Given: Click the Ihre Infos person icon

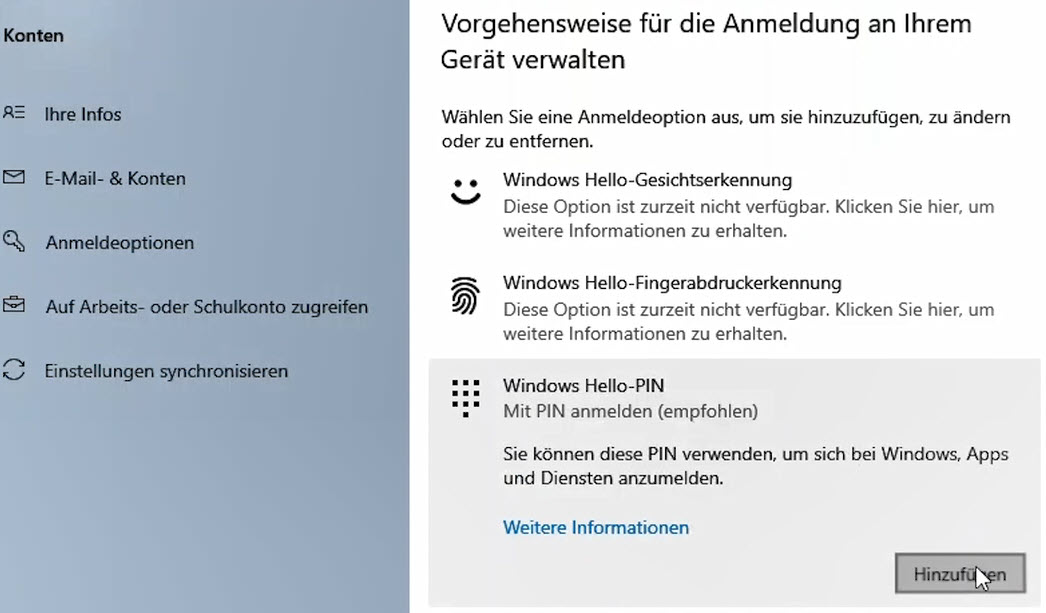Looking at the screenshot, I should point(13,113).
